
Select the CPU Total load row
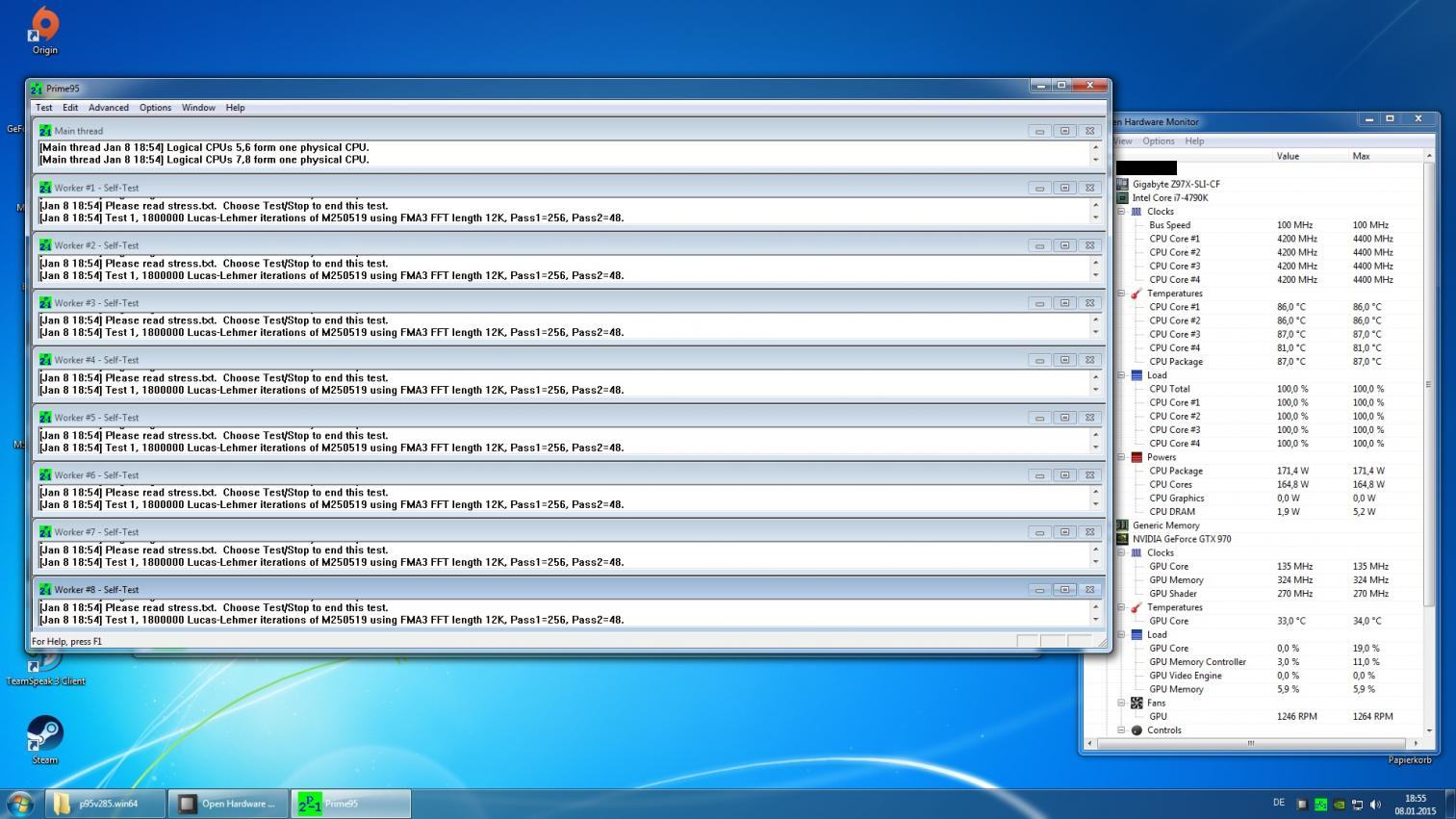(1268, 389)
